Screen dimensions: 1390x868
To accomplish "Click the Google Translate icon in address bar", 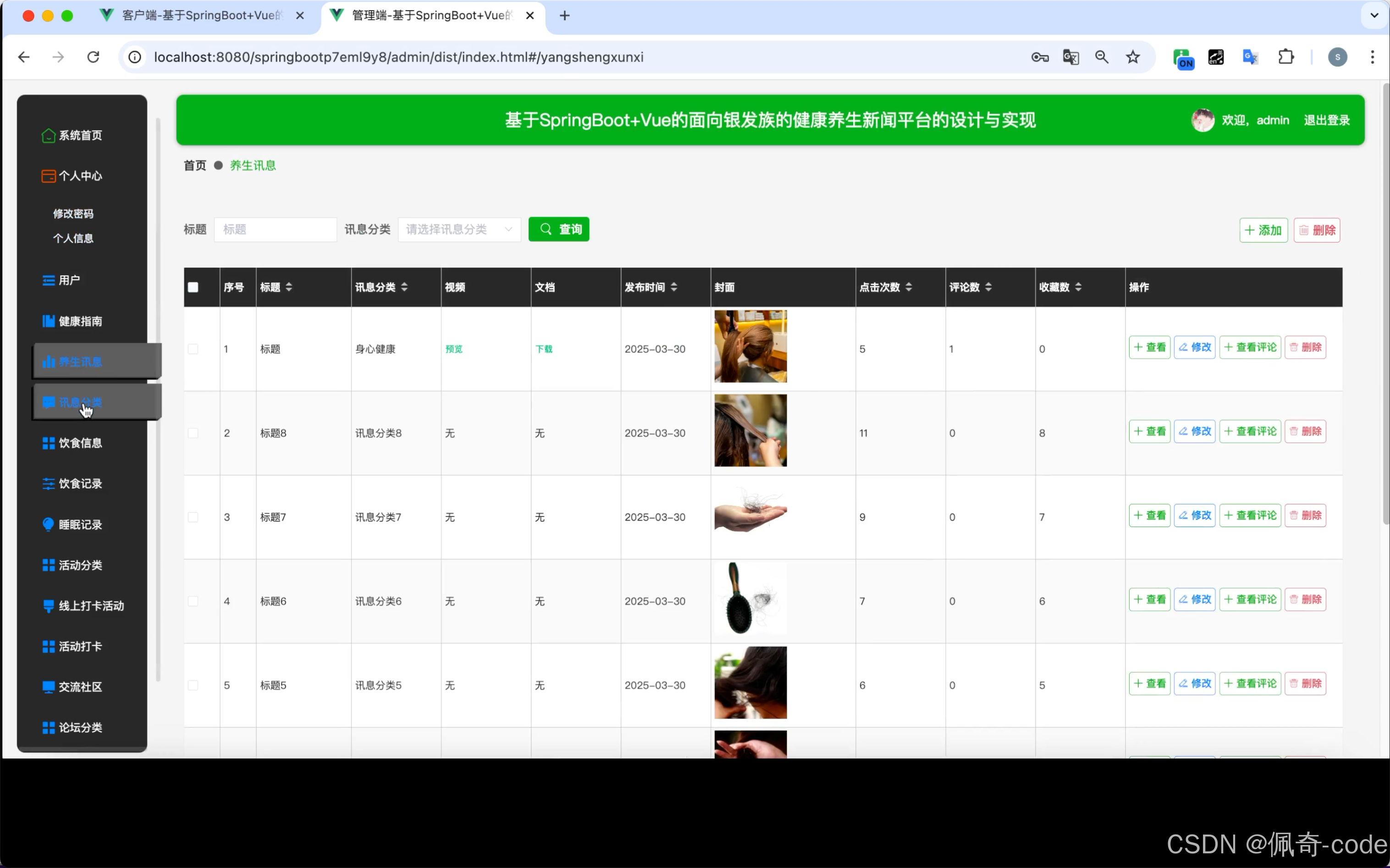I will tap(1070, 57).
